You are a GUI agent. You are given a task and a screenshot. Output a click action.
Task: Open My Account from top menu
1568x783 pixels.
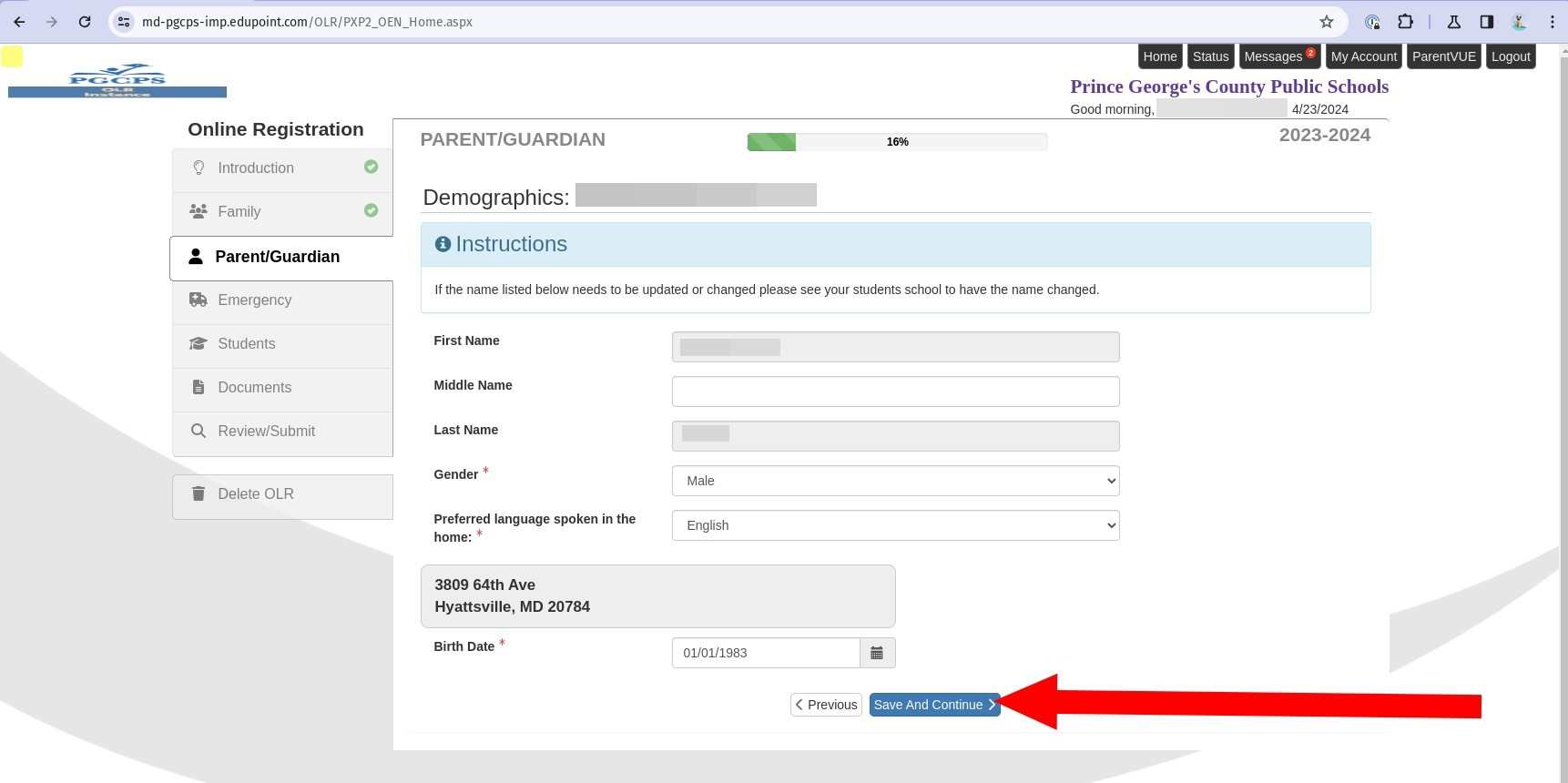[x=1363, y=56]
